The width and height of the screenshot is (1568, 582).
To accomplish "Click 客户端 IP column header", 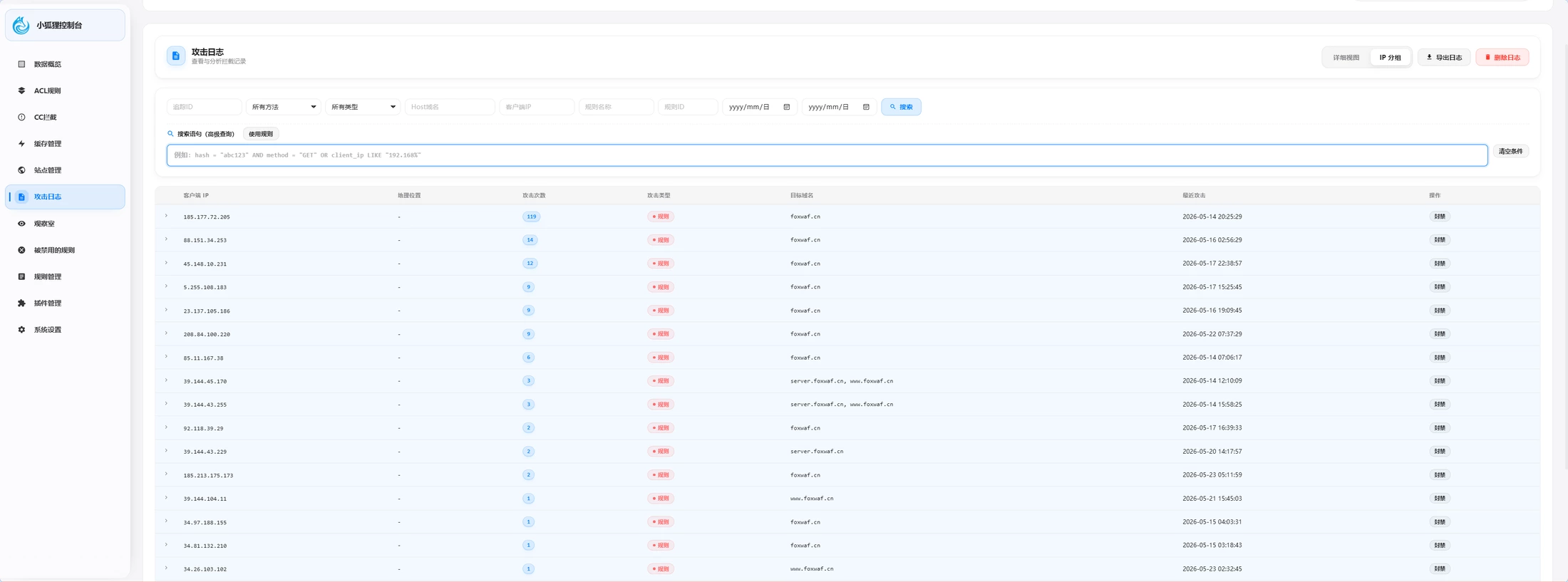I will [x=196, y=195].
